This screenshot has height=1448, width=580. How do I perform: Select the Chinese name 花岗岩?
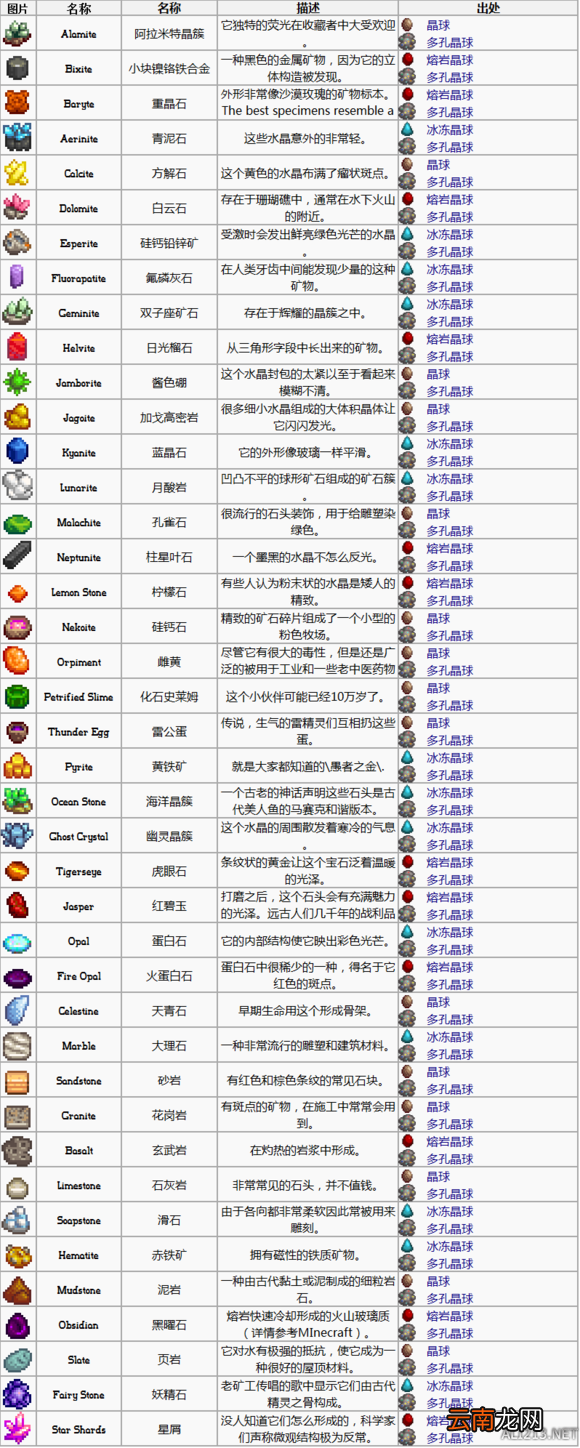click(x=169, y=1116)
